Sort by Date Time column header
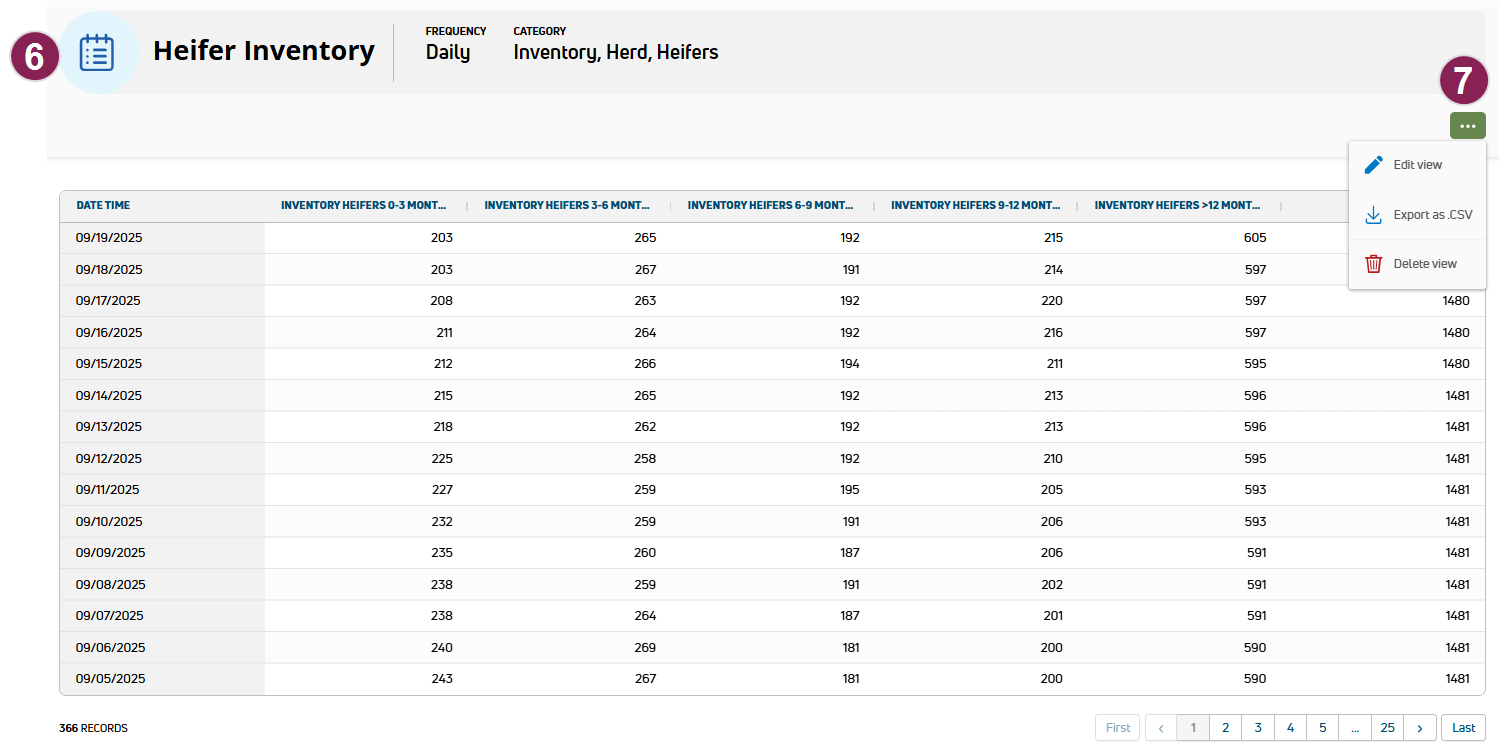 [103, 206]
